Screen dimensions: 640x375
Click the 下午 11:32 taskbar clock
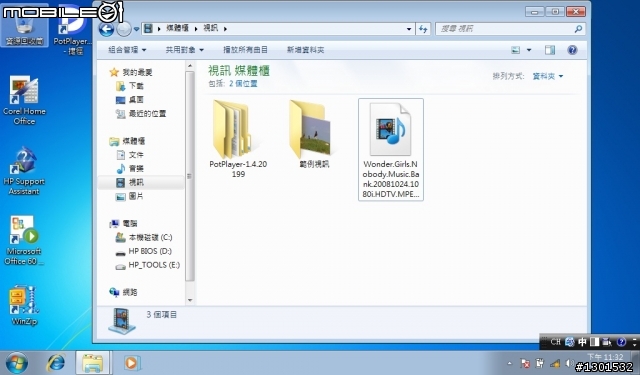coord(605,357)
